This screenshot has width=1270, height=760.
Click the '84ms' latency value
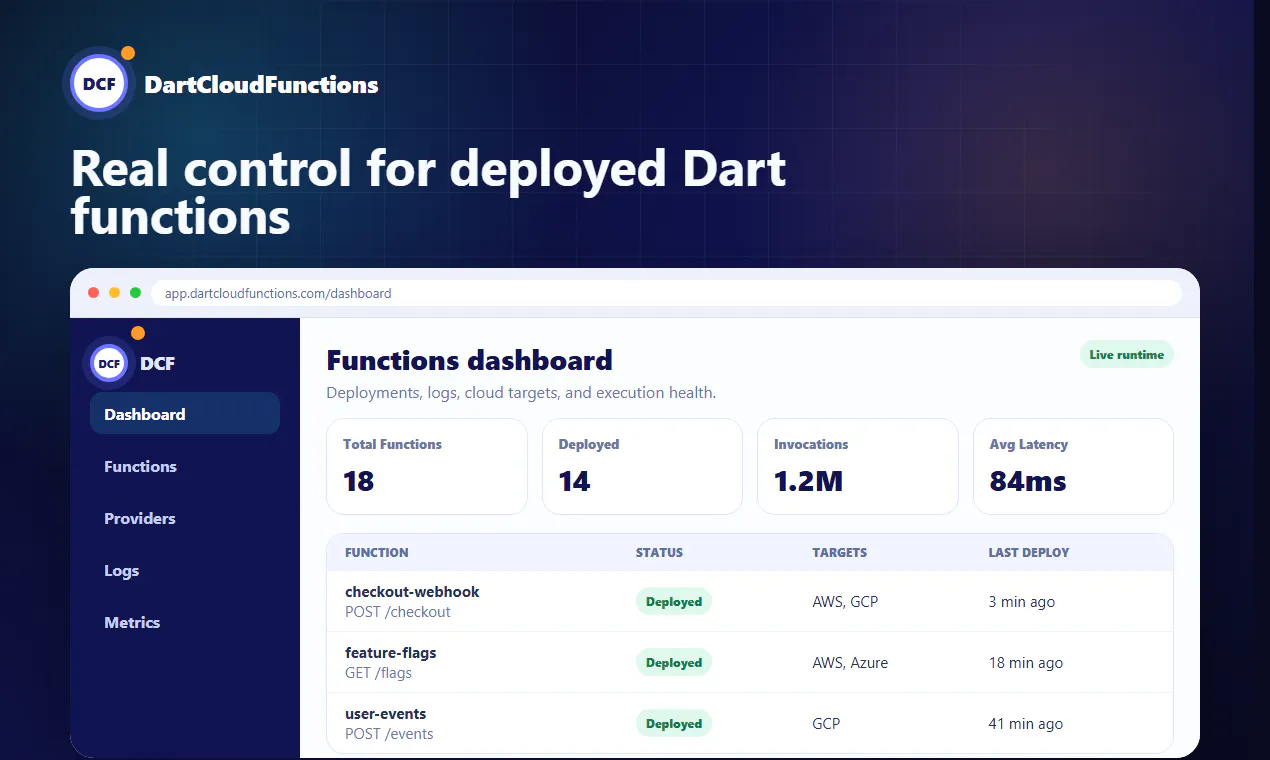pyautogui.click(x=1028, y=481)
